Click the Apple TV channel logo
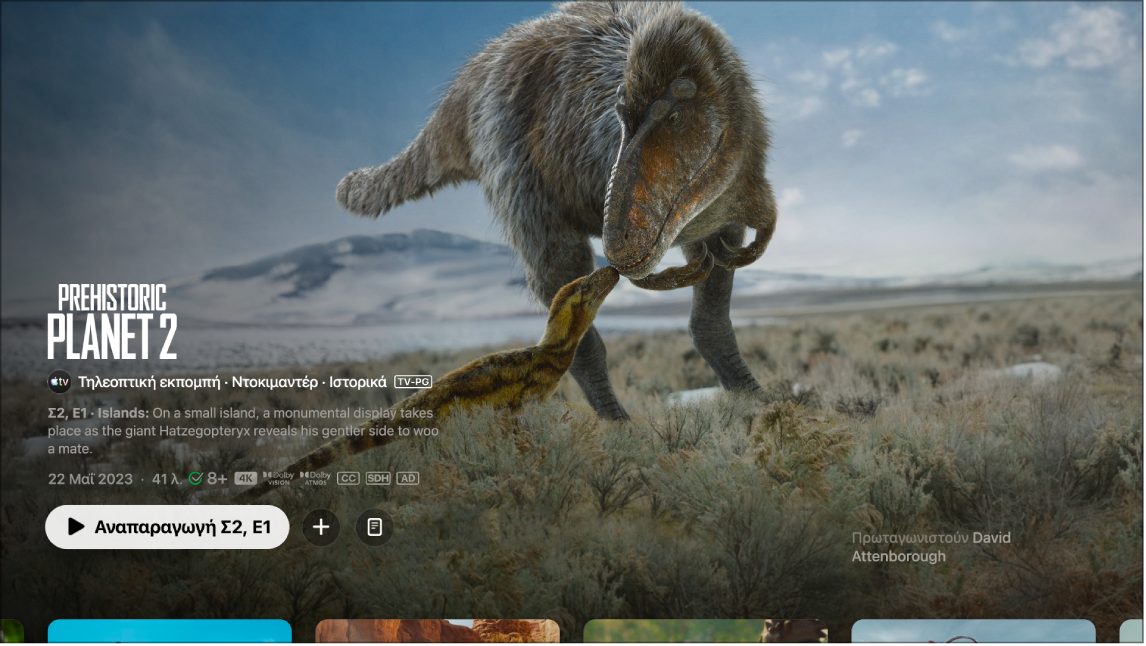The height and width of the screenshot is (646, 1146). 60,382
